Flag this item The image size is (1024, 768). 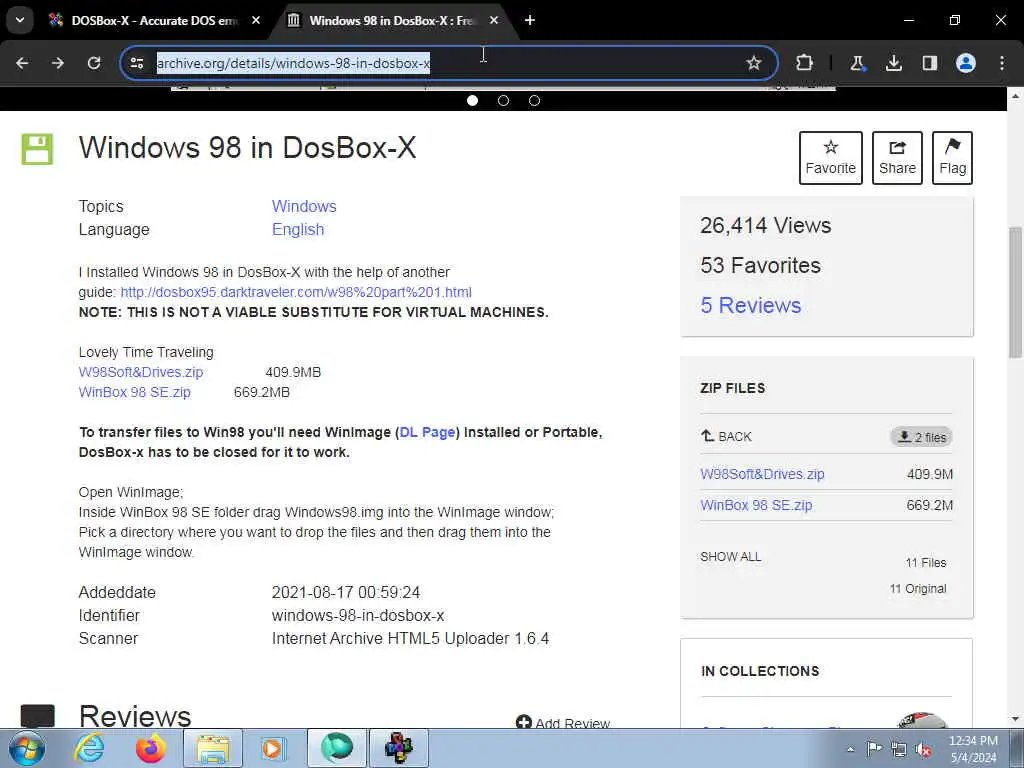[x=952, y=158]
